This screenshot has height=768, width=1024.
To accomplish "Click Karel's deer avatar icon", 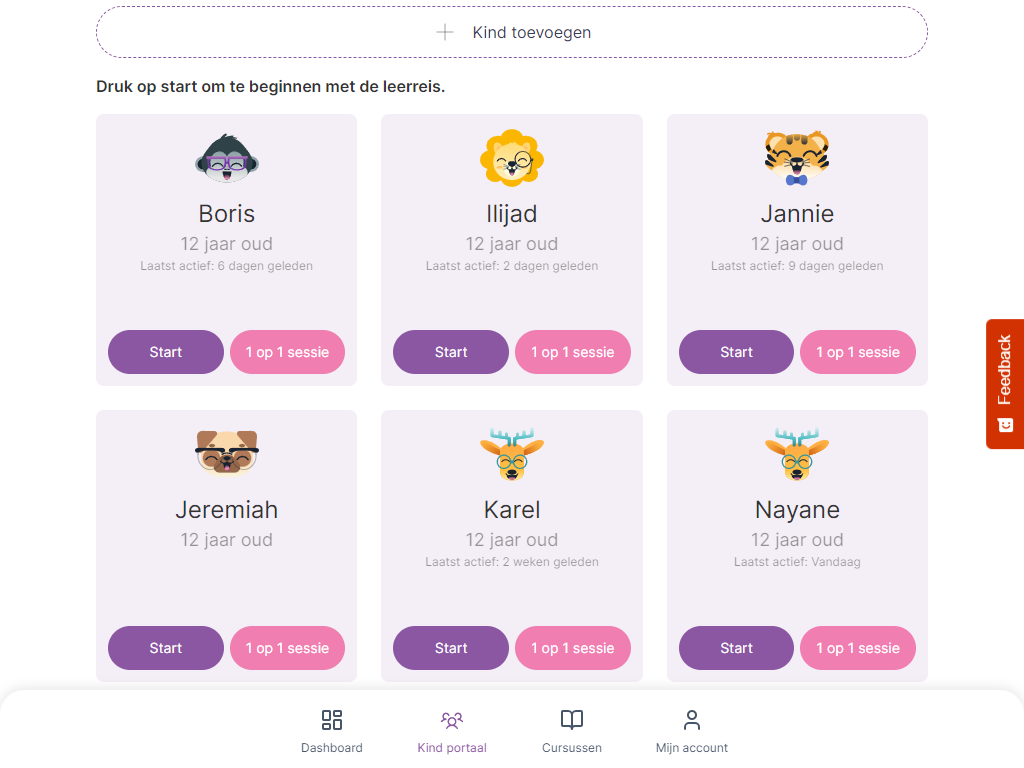I will click(x=511, y=453).
